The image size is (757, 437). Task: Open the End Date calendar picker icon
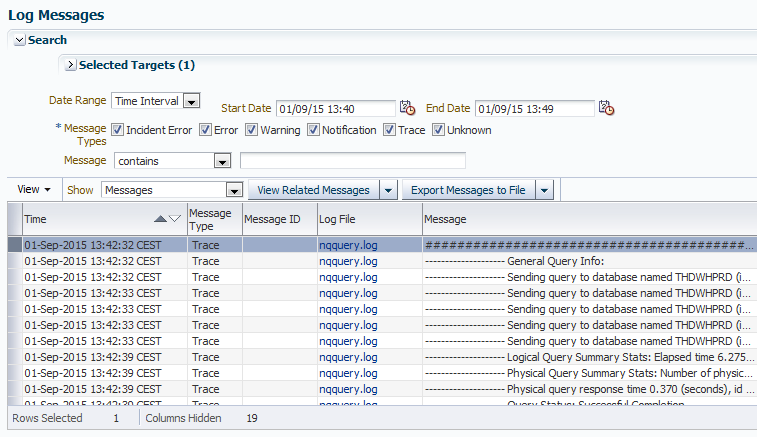click(606, 108)
